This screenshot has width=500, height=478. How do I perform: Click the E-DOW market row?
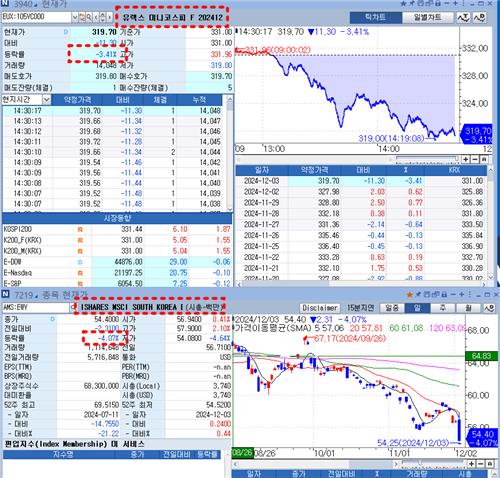(117, 262)
